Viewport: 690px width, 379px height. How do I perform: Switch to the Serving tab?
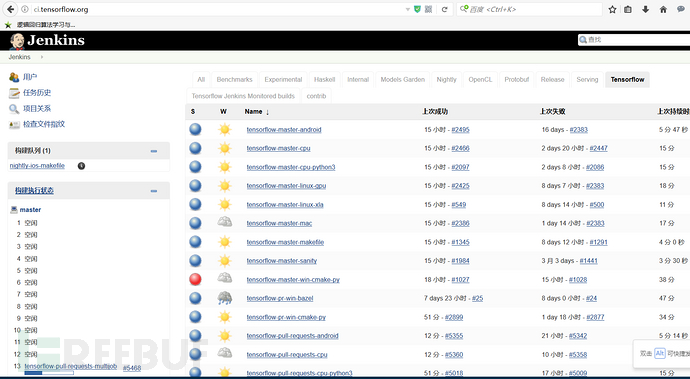[x=587, y=80]
